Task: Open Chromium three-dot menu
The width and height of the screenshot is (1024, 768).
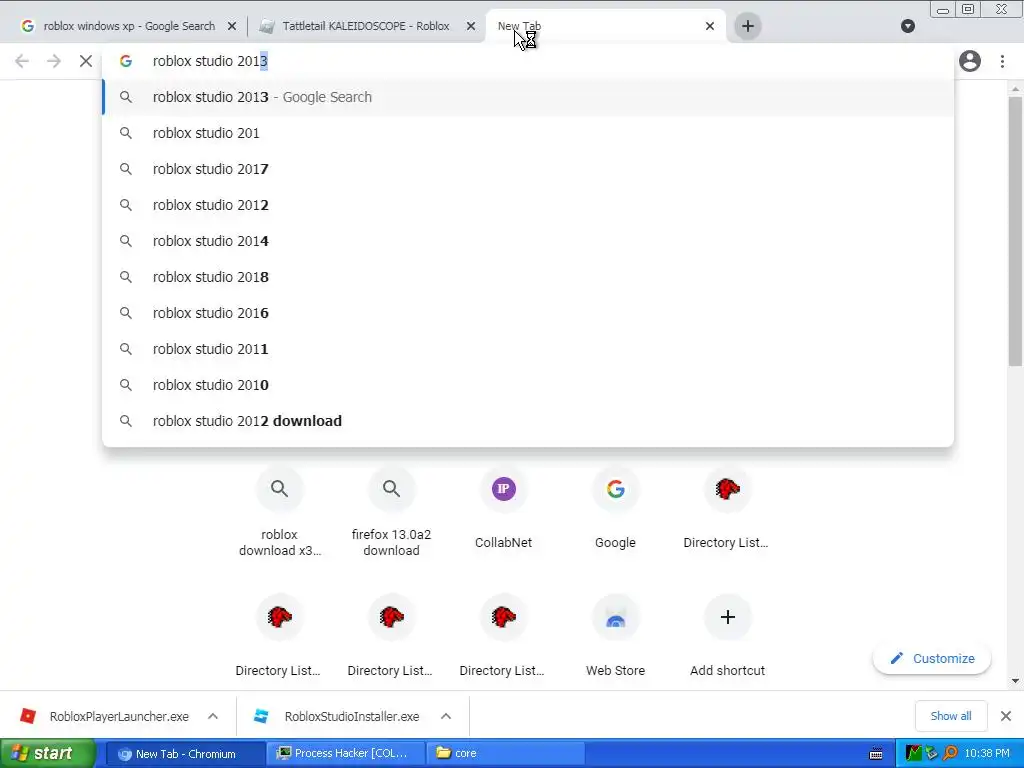Action: tap(1002, 61)
